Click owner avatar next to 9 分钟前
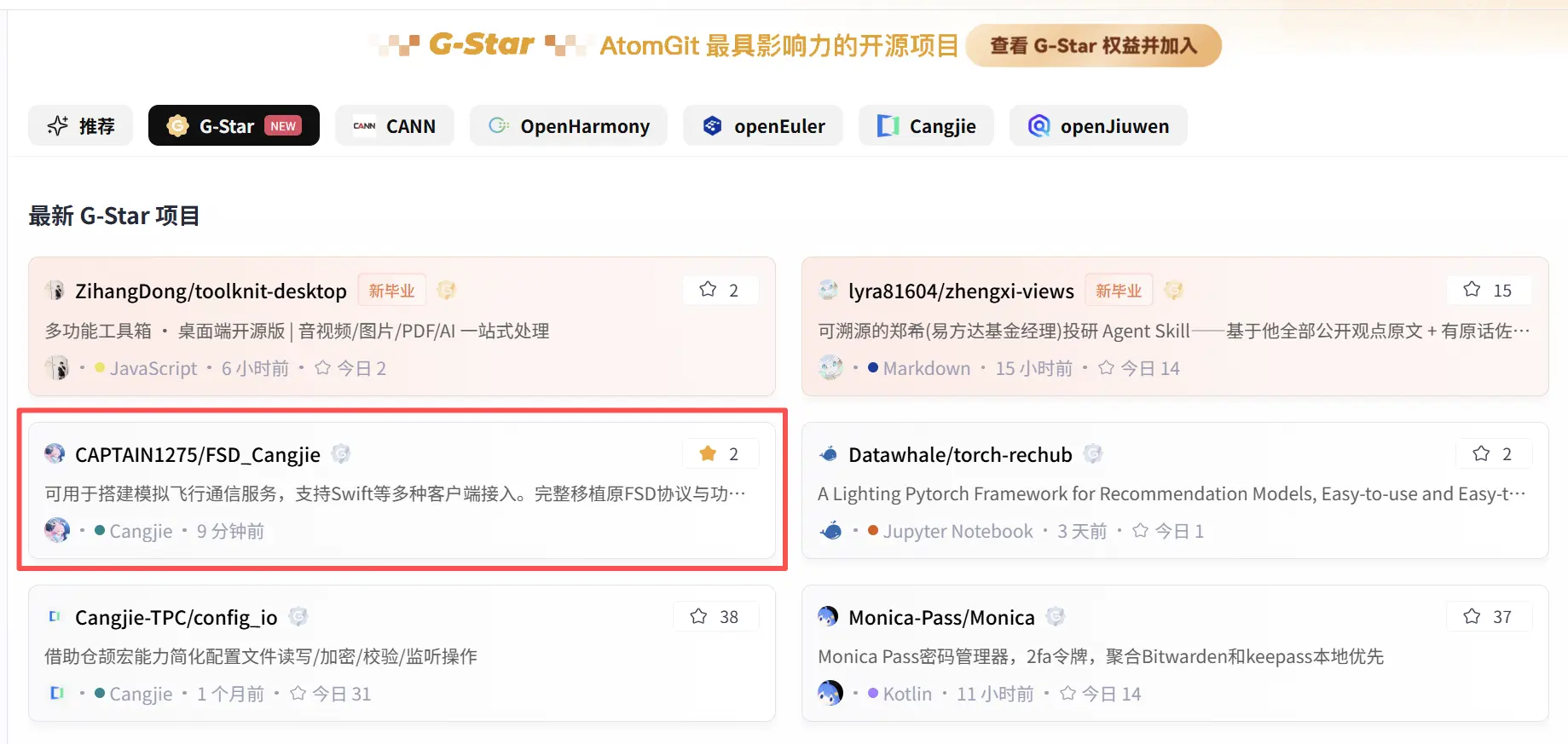The image size is (1568, 744). tap(57, 531)
